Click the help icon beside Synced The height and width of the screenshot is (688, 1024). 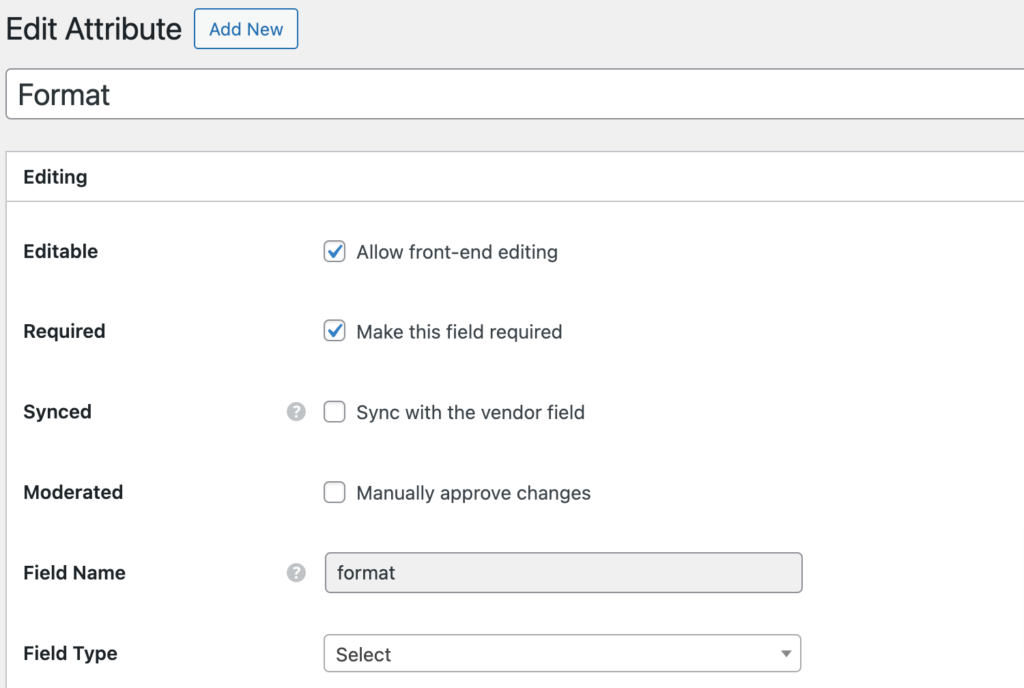point(296,412)
